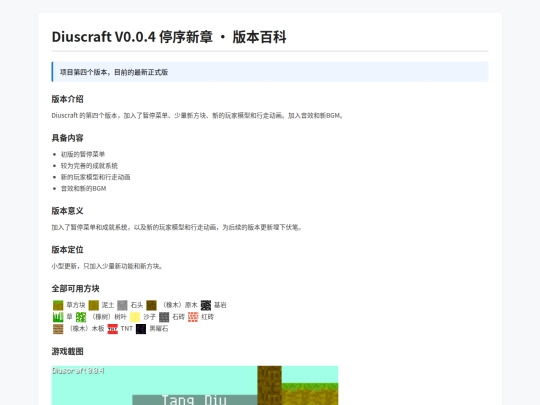Image resolution: width=540 pixels, height=405 pixels.
Task: Click the grass block (草方块) icon
Action: (x=58, y=305)
